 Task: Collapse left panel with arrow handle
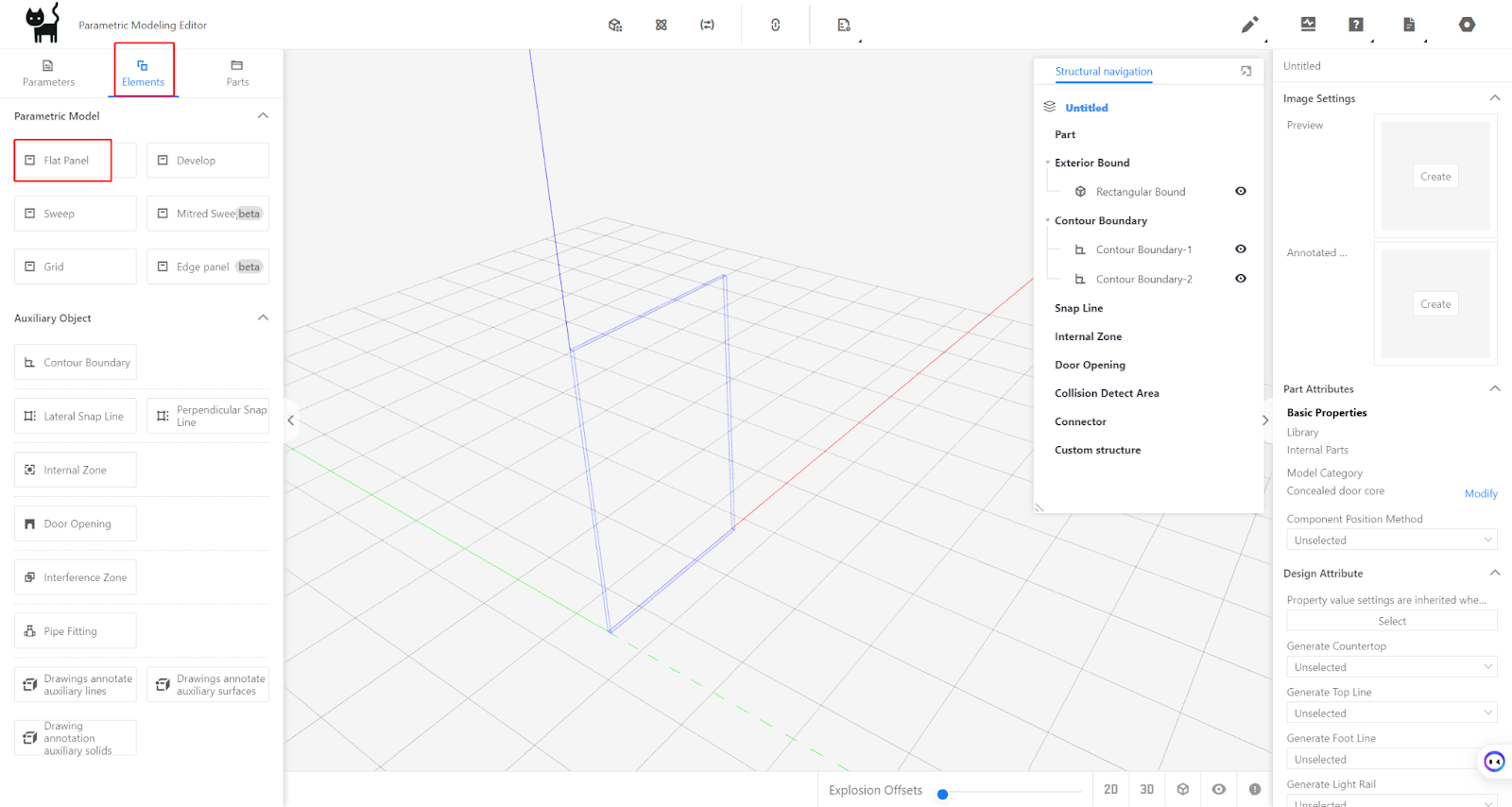pyautogui.click(x=291, y=420)
